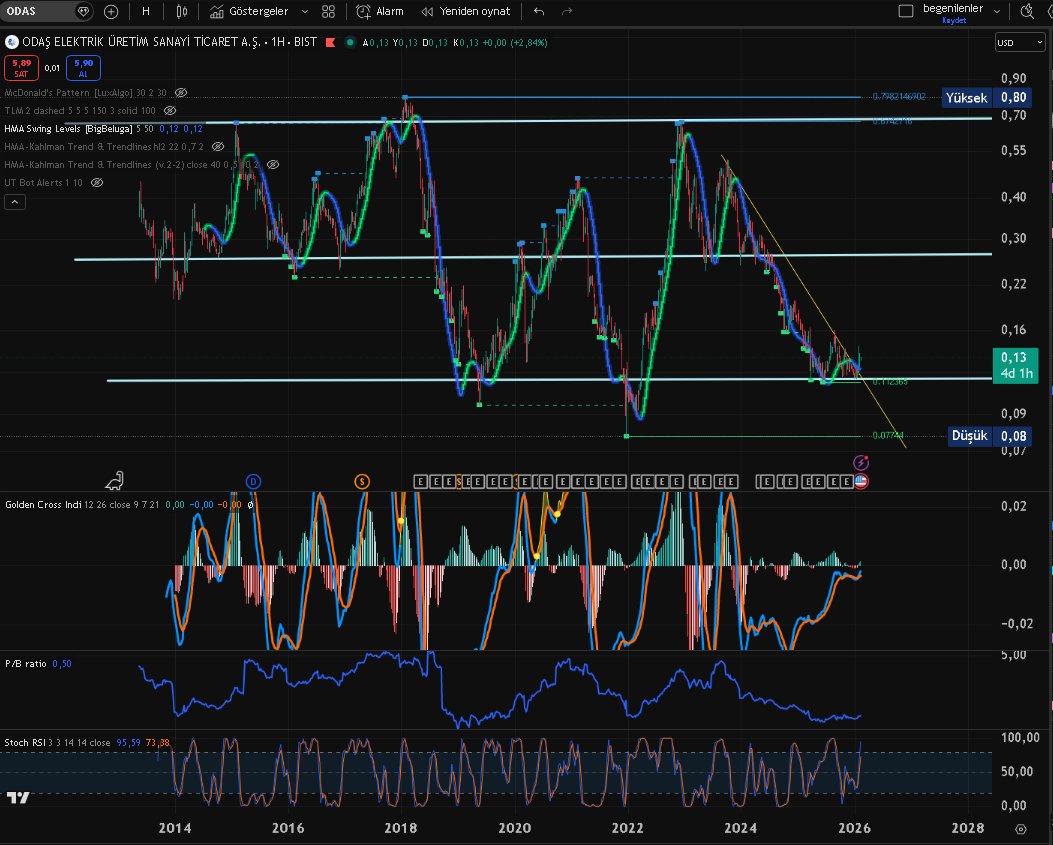Click the purple lightning event marker
This screenshot has width=1053, height=845.
pyautogui.click(x=861, y=463)
